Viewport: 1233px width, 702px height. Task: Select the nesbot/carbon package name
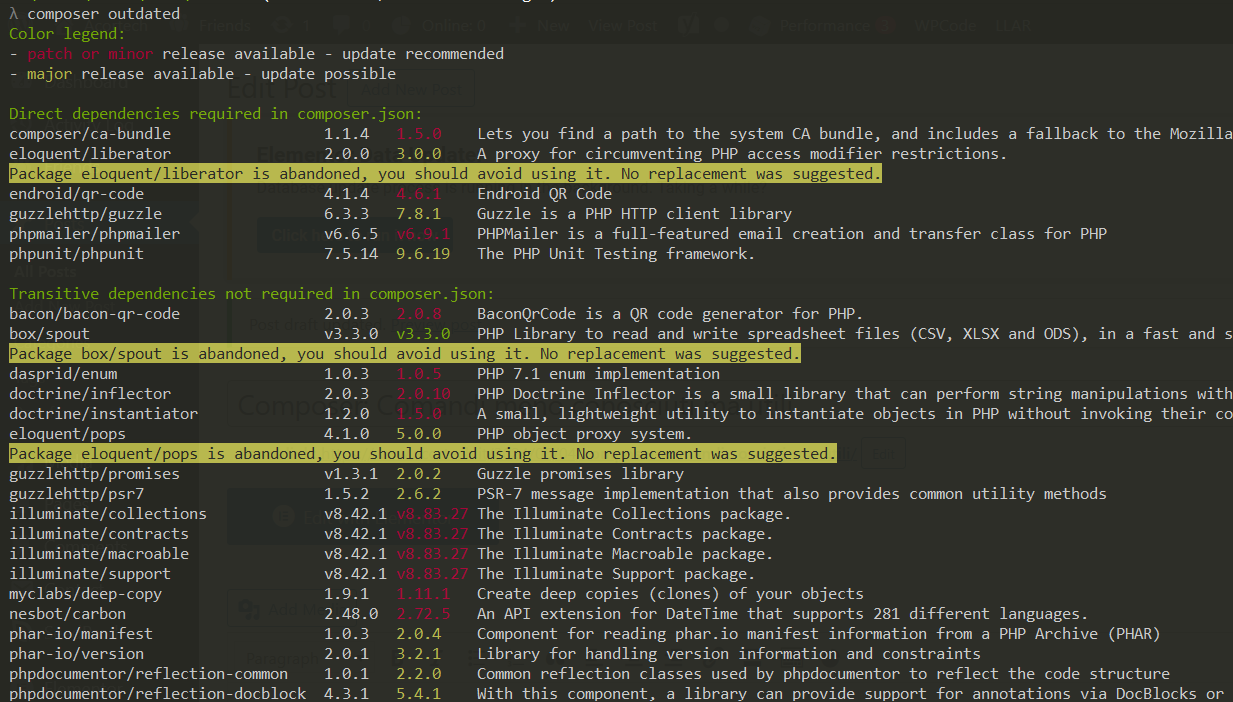[67, 614]
